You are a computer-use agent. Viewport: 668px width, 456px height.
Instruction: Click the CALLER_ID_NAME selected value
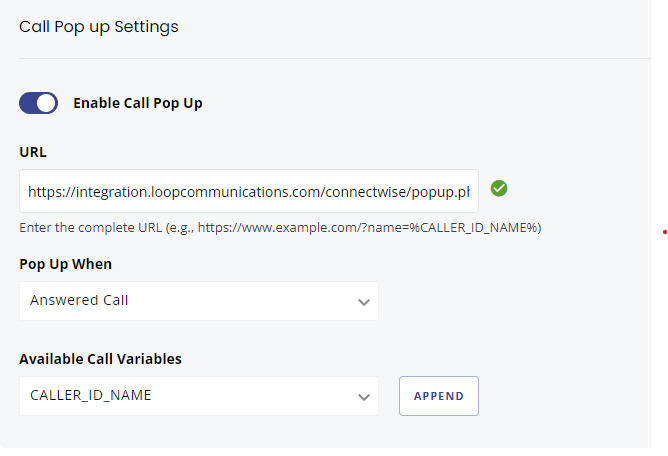(91, 395)
